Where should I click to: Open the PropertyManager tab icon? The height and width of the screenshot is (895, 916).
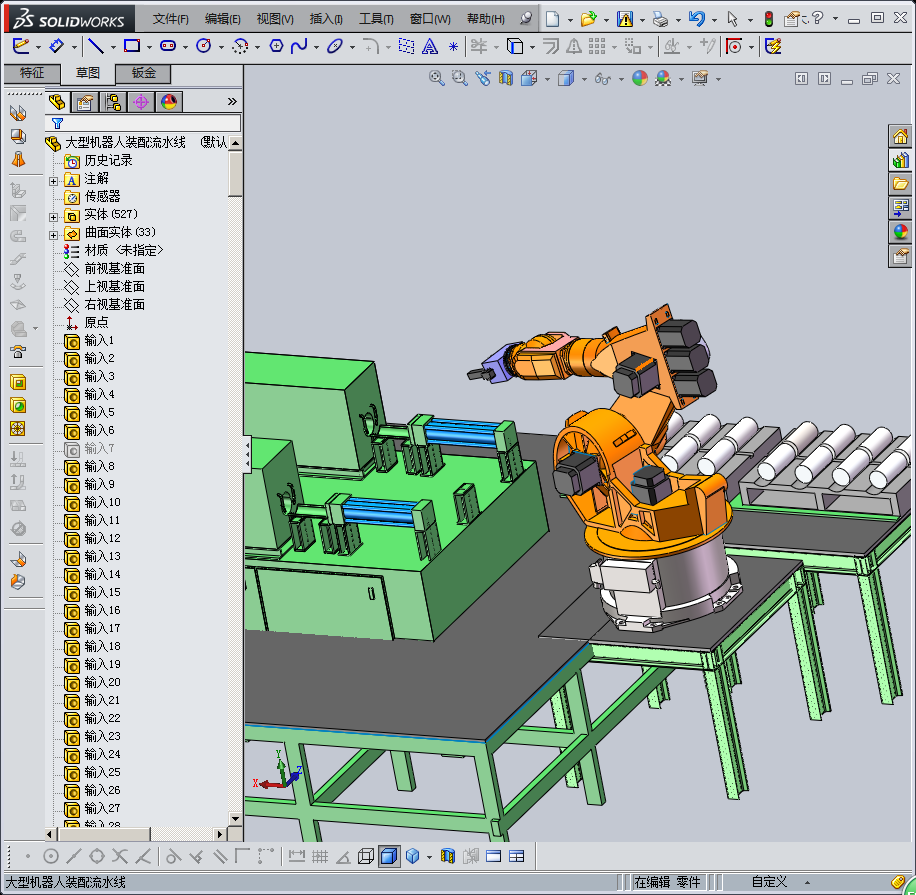coord(85,101)
